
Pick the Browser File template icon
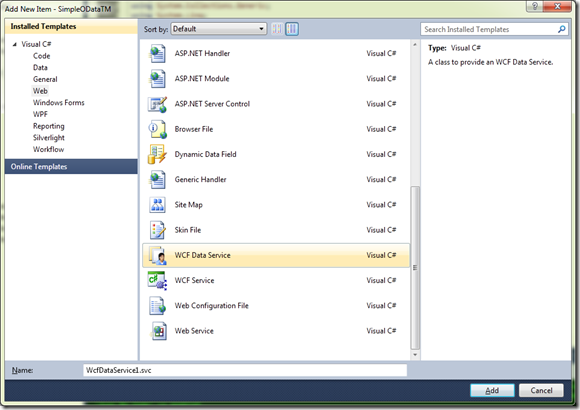[x=157, y=129]
